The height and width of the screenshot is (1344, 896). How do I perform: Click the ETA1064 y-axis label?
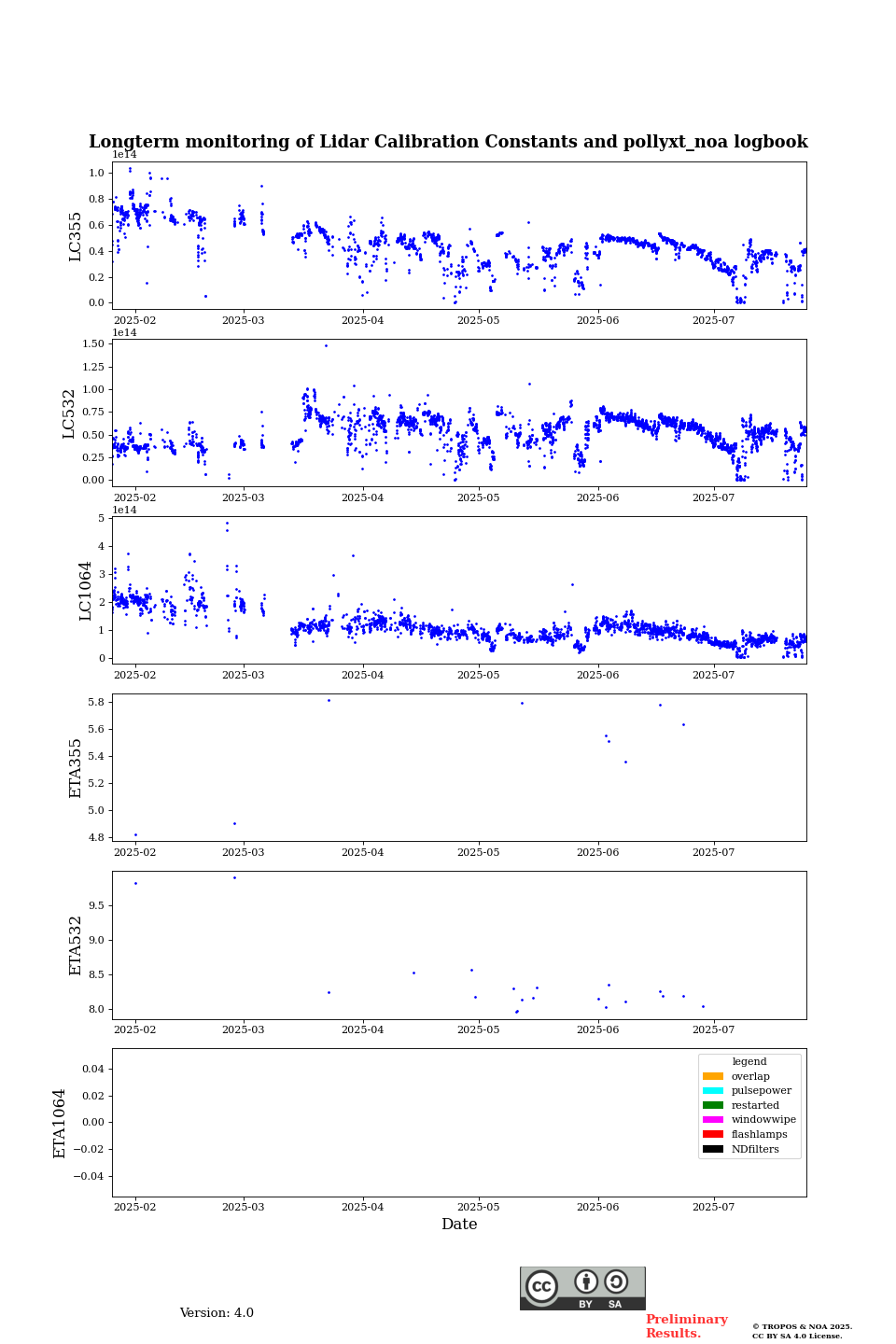[x=60, y=1123]
